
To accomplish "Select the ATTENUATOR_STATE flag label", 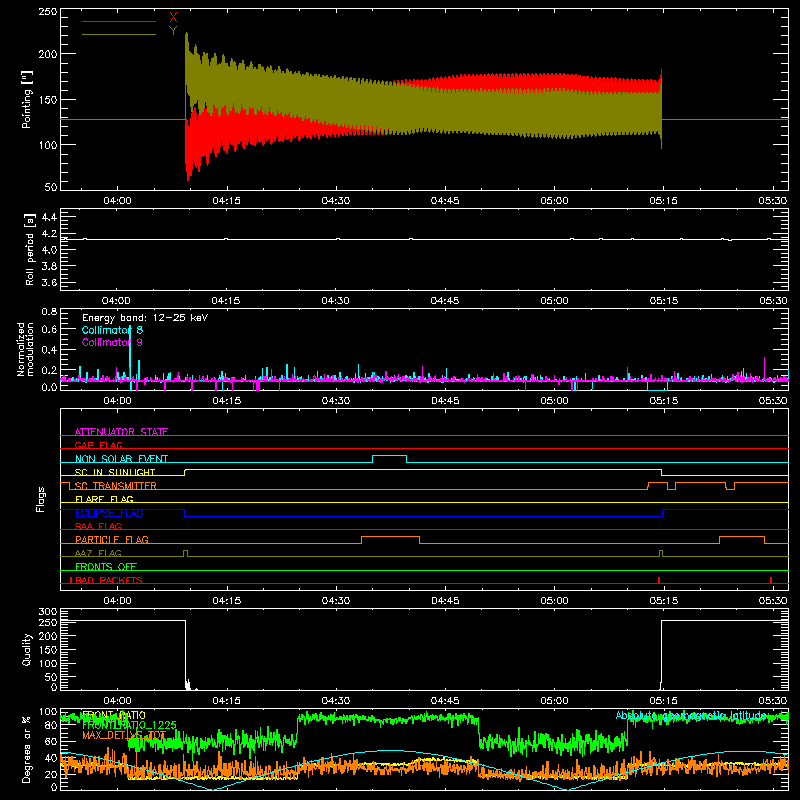I will pos(121,432).
